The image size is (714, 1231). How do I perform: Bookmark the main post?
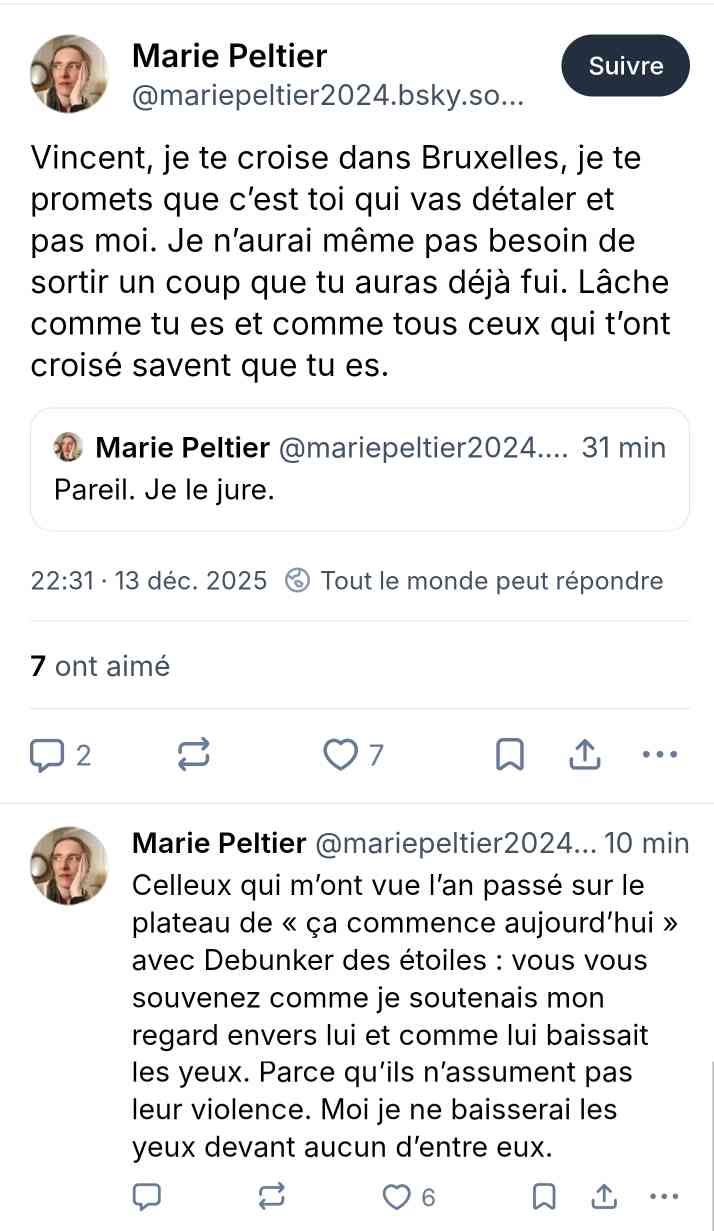510,755
